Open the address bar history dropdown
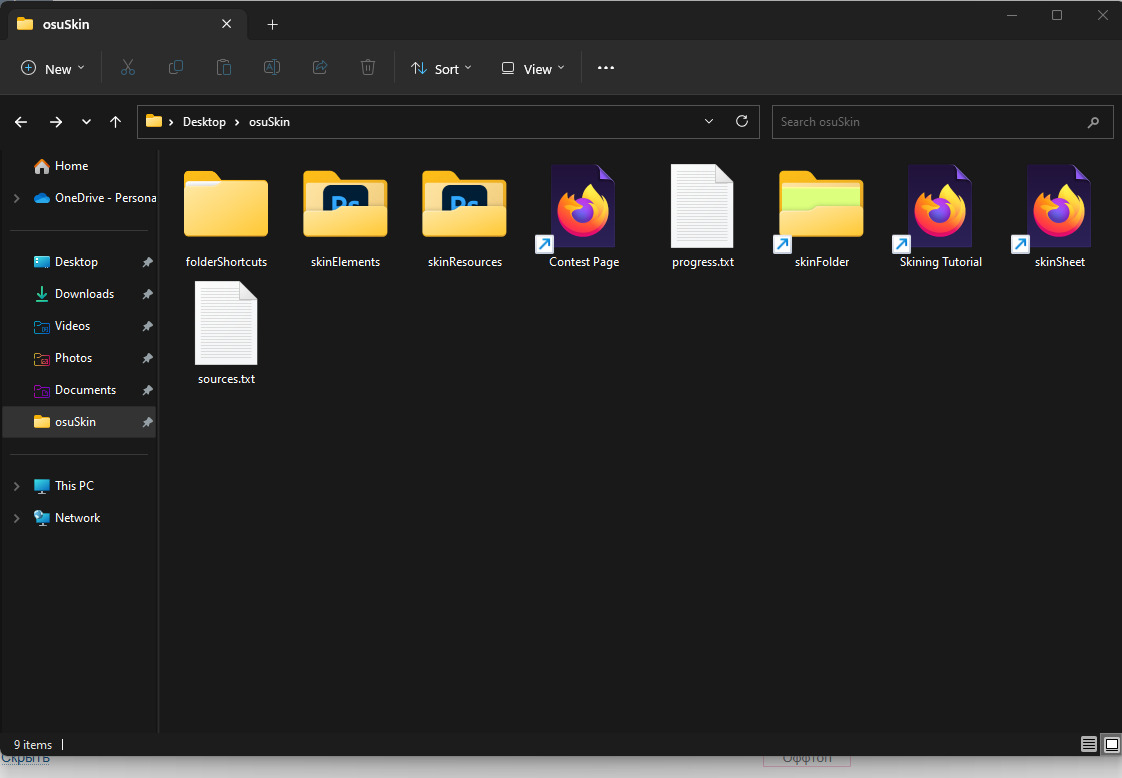 709,121
